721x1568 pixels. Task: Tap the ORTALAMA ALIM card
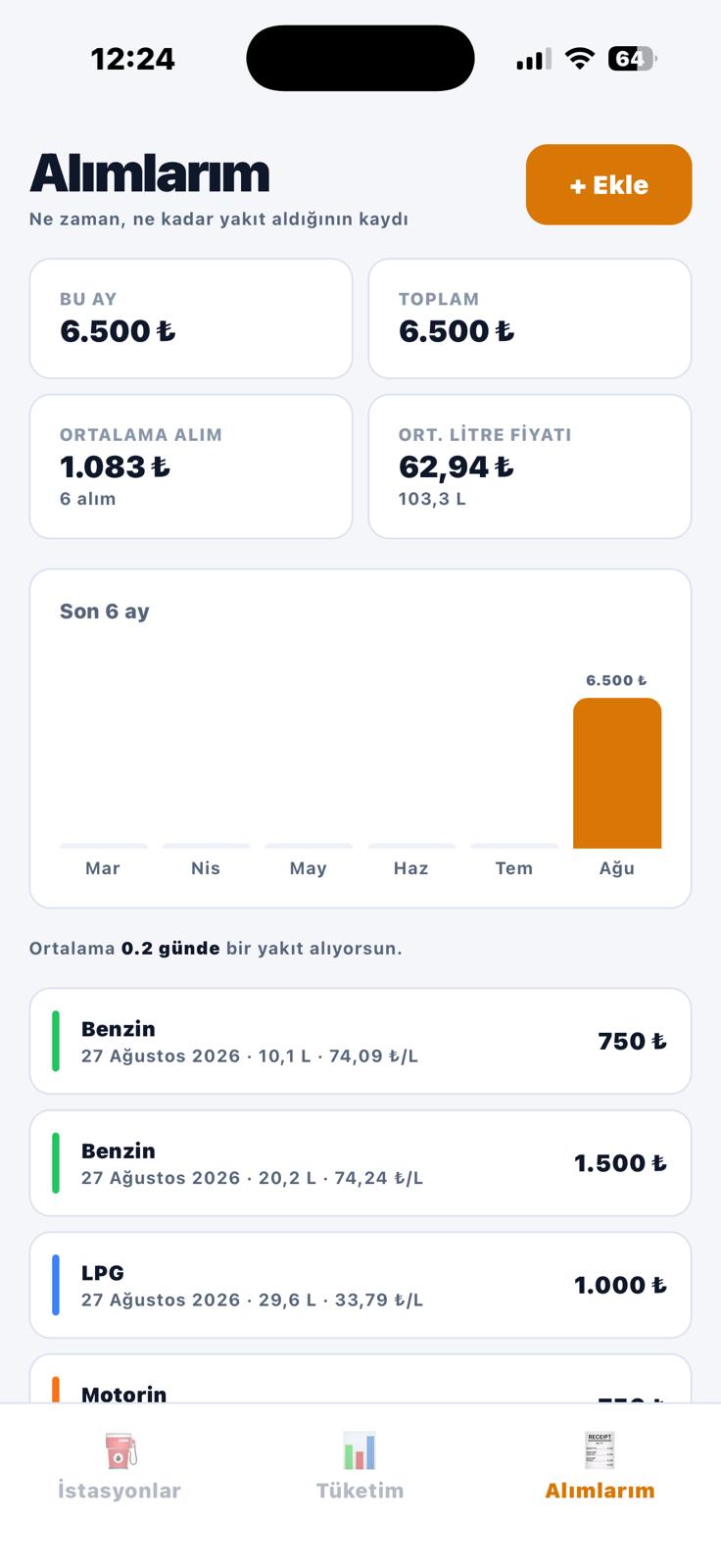click(x=191, y=466)
